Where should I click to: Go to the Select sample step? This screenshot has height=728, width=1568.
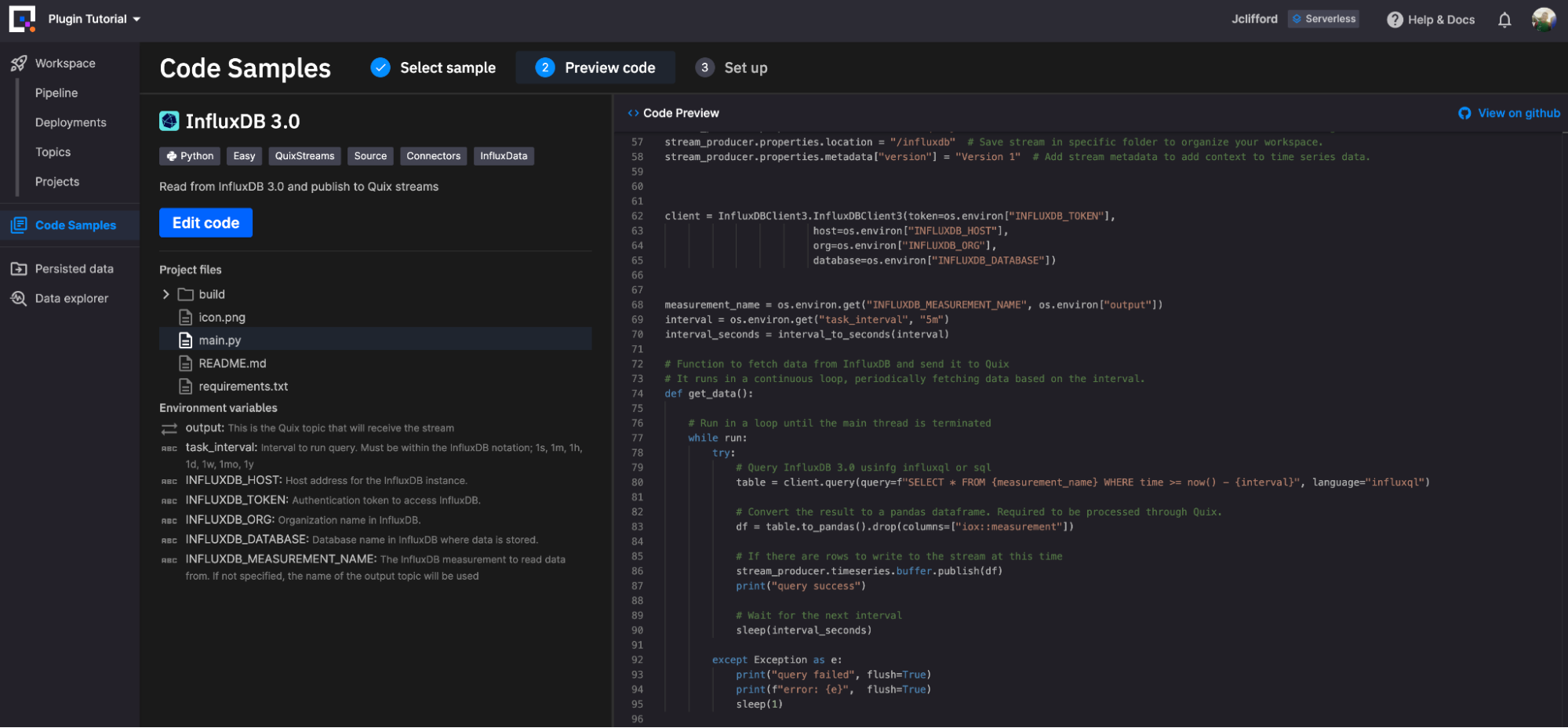click(433, 67)
